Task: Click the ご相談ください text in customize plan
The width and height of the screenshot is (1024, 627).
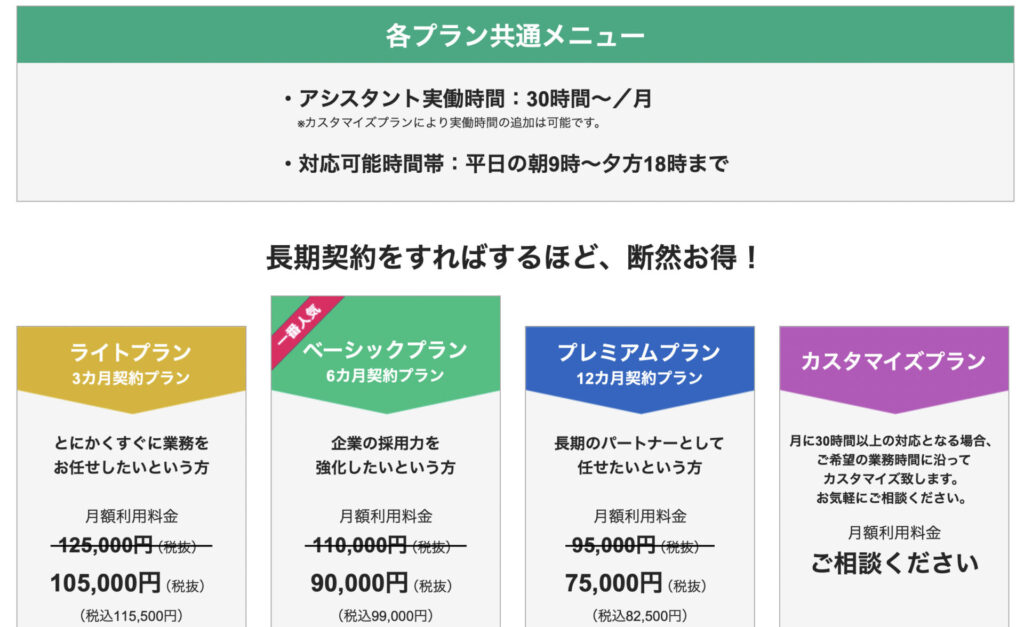Action: (x=894, y=563)
